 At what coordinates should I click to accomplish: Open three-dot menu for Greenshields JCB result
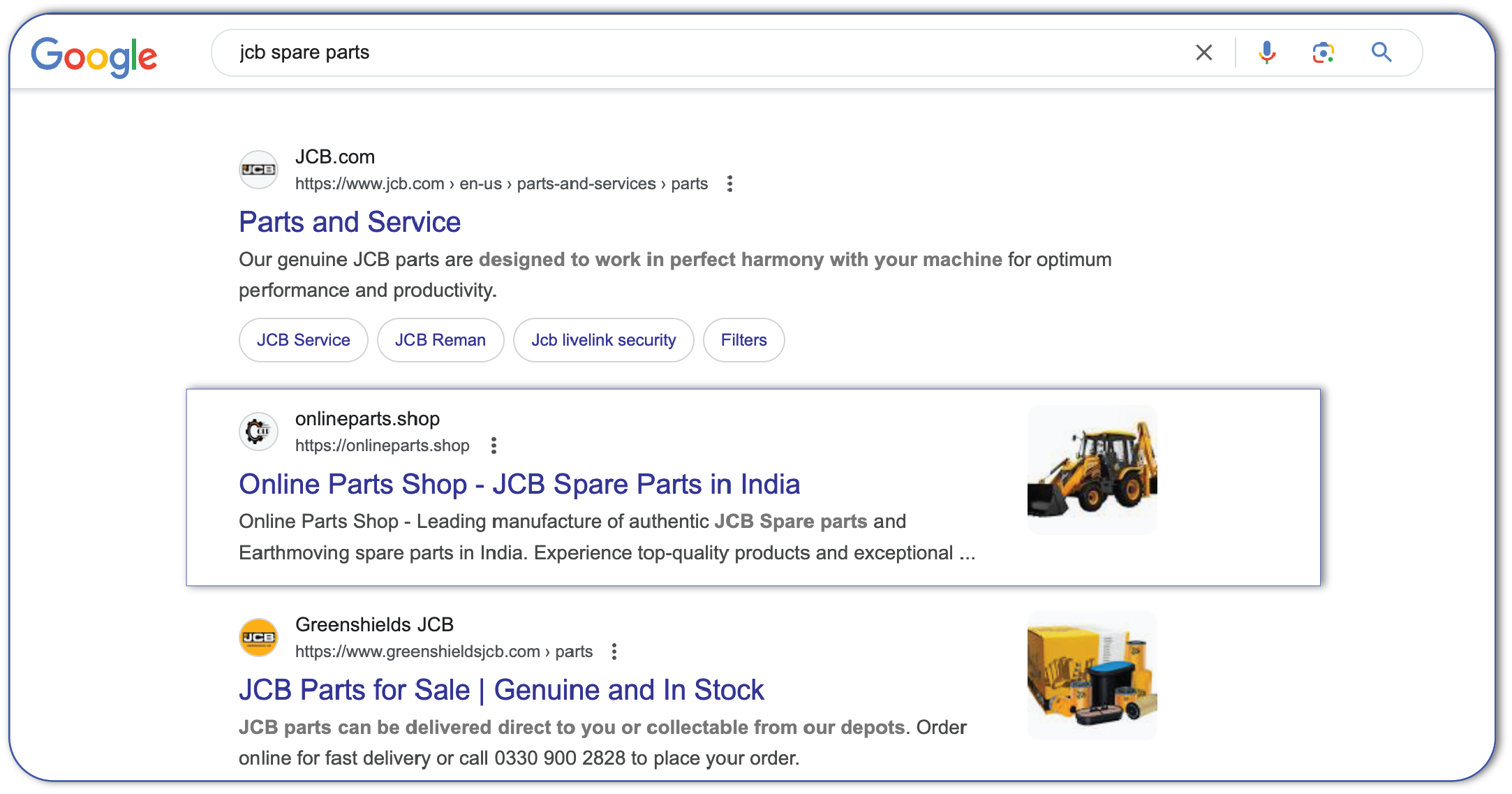[x=614, y=652]
